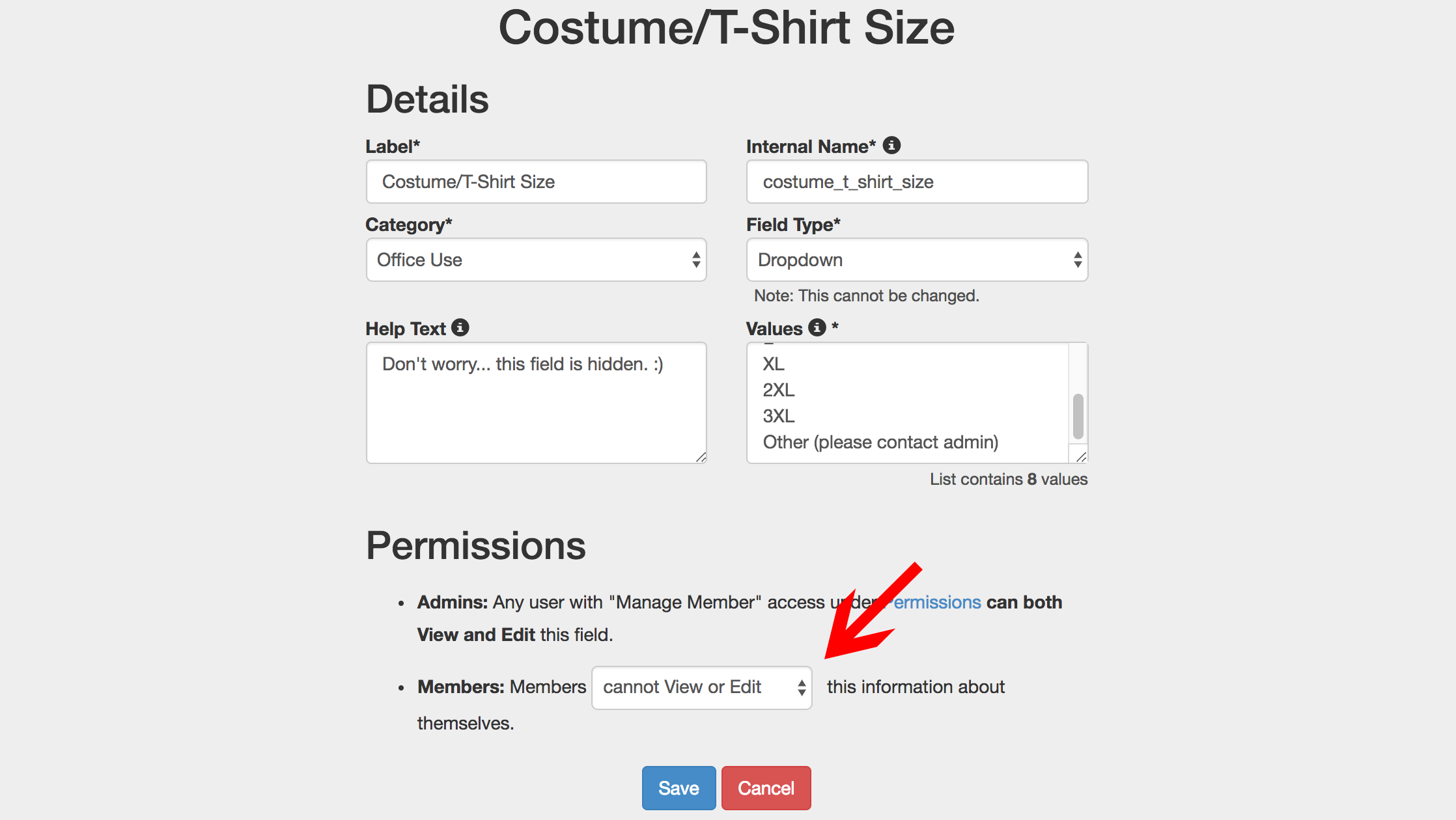The height and width of the screenshot is (820, 1456).
Task: Click the XL entry in Values list
Action: click(774, 364)
